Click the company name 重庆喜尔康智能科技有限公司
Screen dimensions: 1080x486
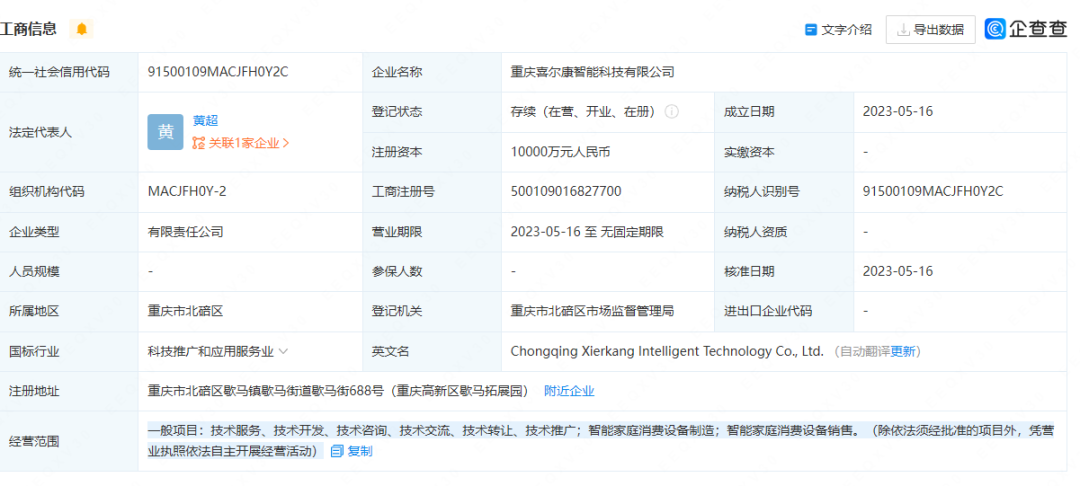[592, 72]
